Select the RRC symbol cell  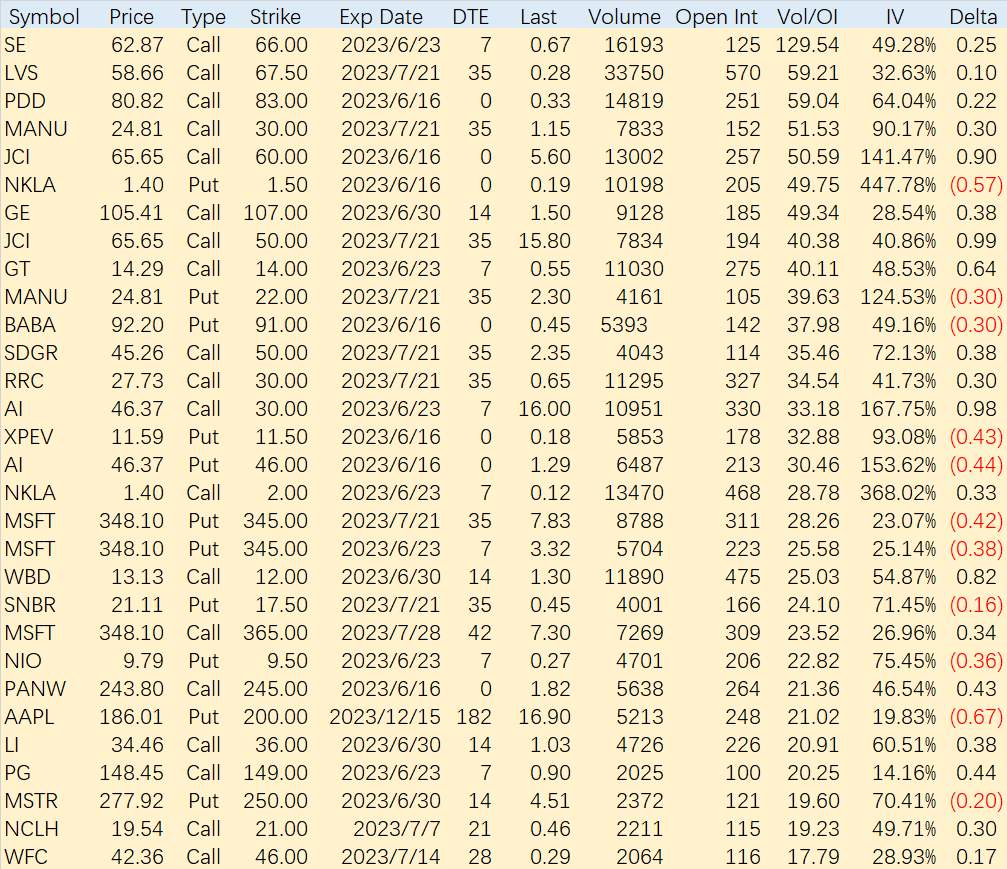click(24, 381)
